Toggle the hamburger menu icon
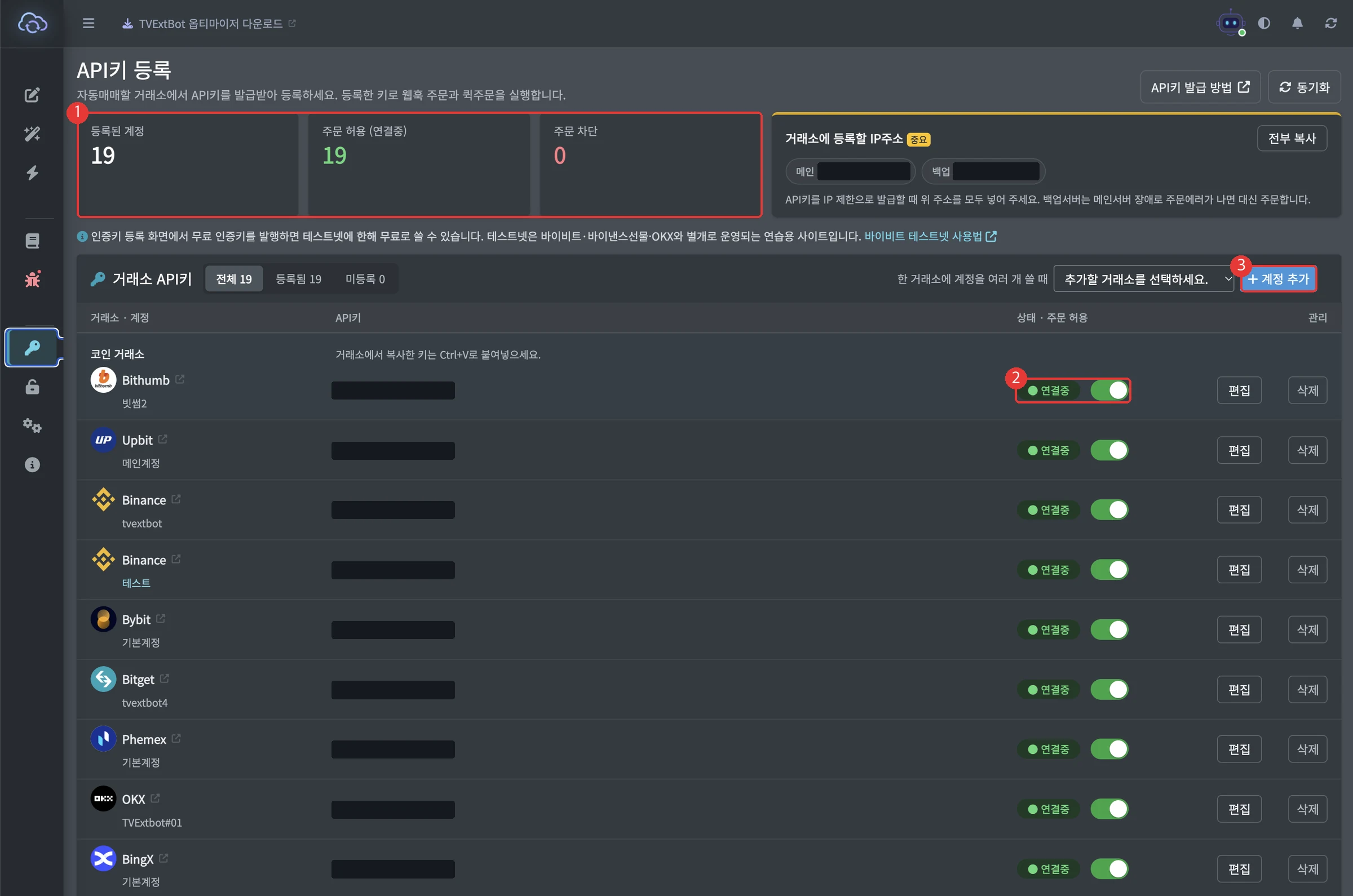The width and height of the screenshot is (1353, 896). click(88, 24)
